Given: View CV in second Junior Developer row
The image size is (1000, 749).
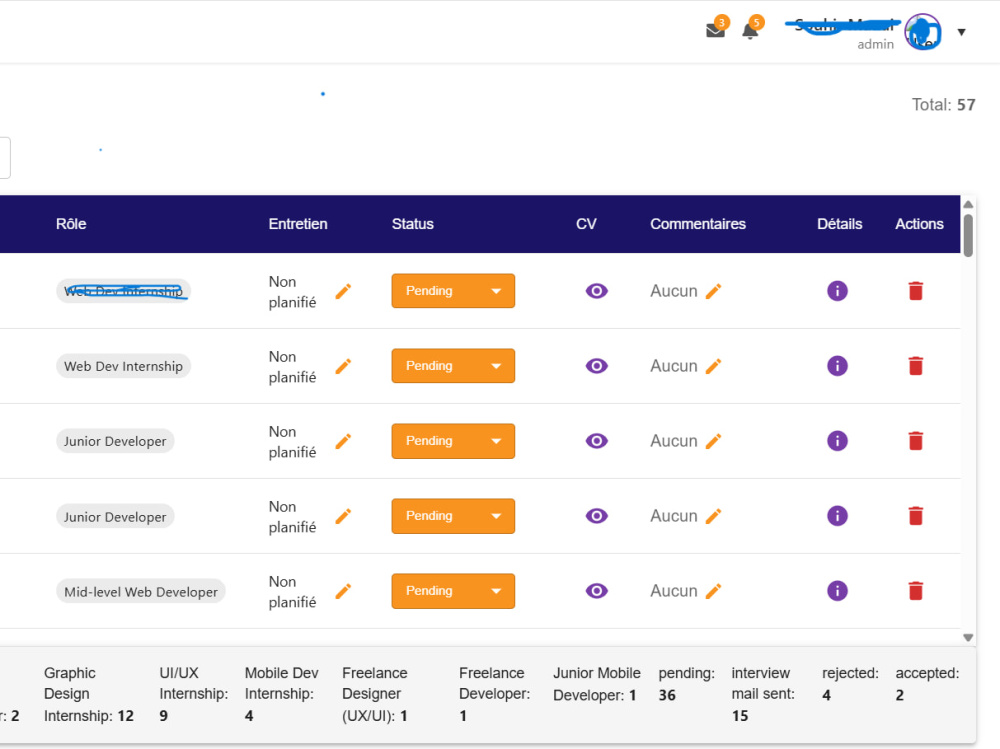Looking at the screenshot, I should tap(596, 515).
